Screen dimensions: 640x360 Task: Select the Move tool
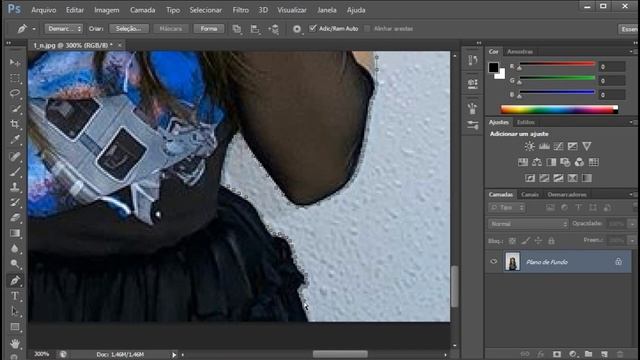point(15,62)
